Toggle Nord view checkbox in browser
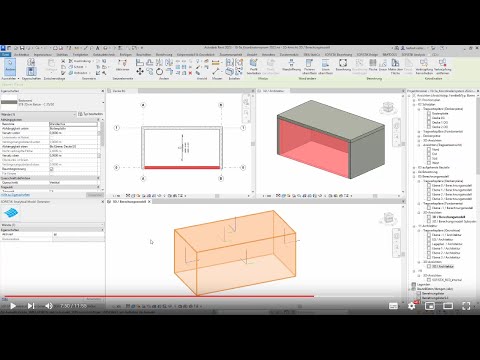This screenshot has height=360, width=480. pos(429,149)
